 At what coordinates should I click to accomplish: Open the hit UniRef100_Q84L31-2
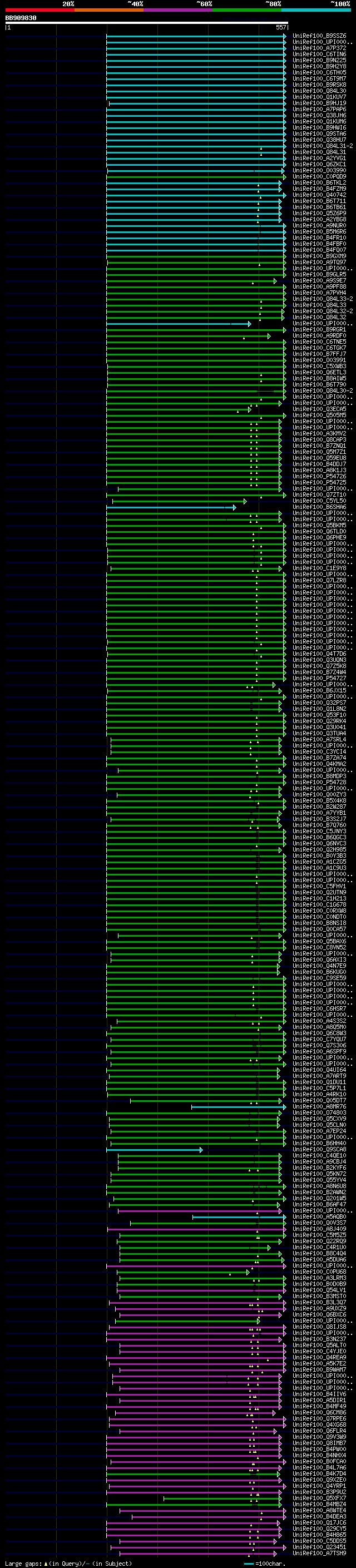[323, 146]
